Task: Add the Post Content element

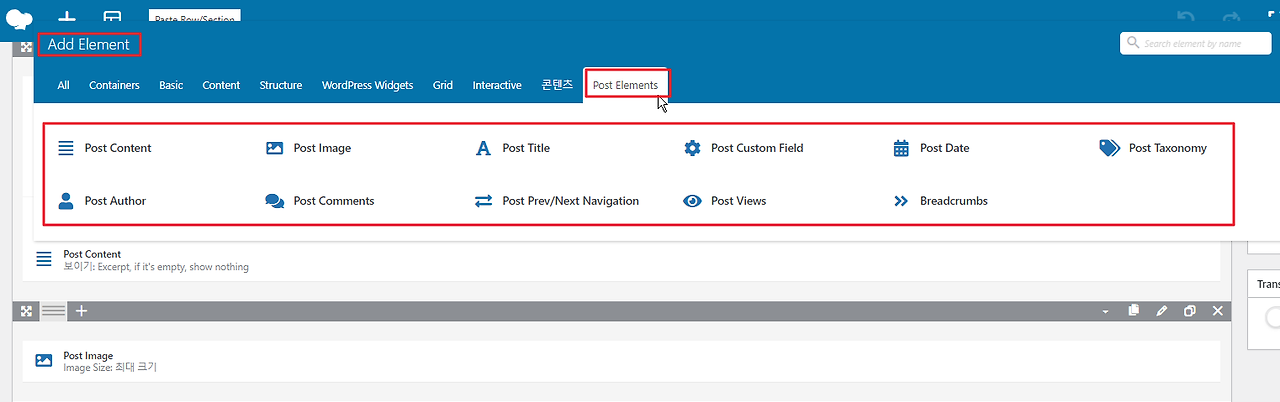Action: click(x=105, y=148)
